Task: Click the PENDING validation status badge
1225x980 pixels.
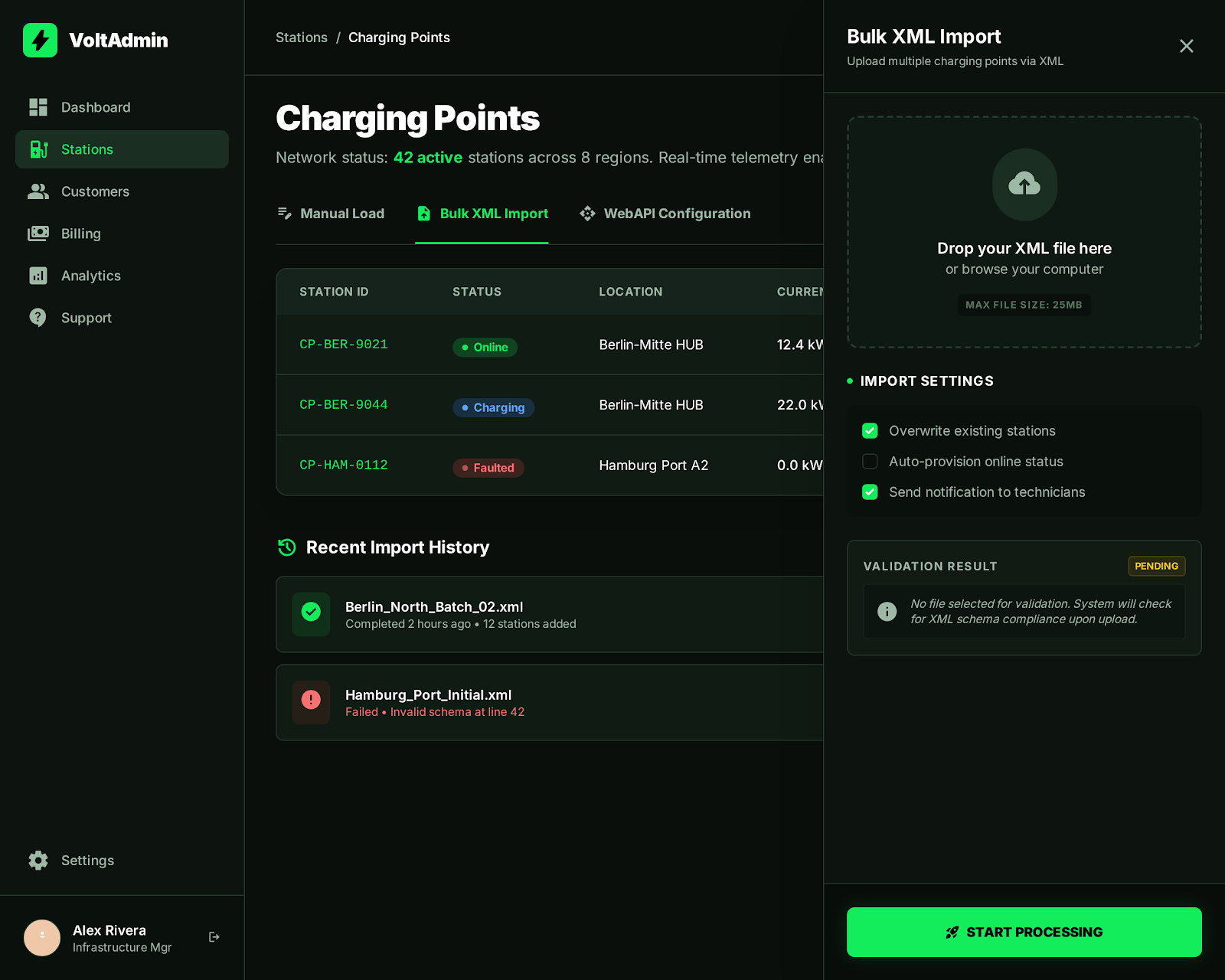Action: pyautogui.click(x=1156, y=566)
